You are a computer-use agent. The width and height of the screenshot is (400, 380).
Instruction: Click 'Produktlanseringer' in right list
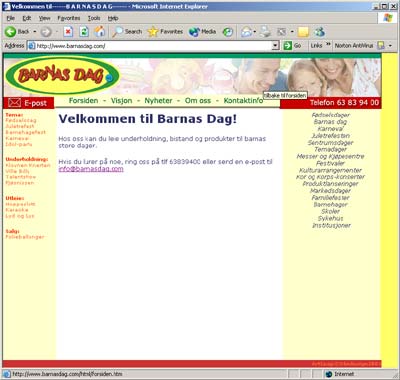(330, 184)
